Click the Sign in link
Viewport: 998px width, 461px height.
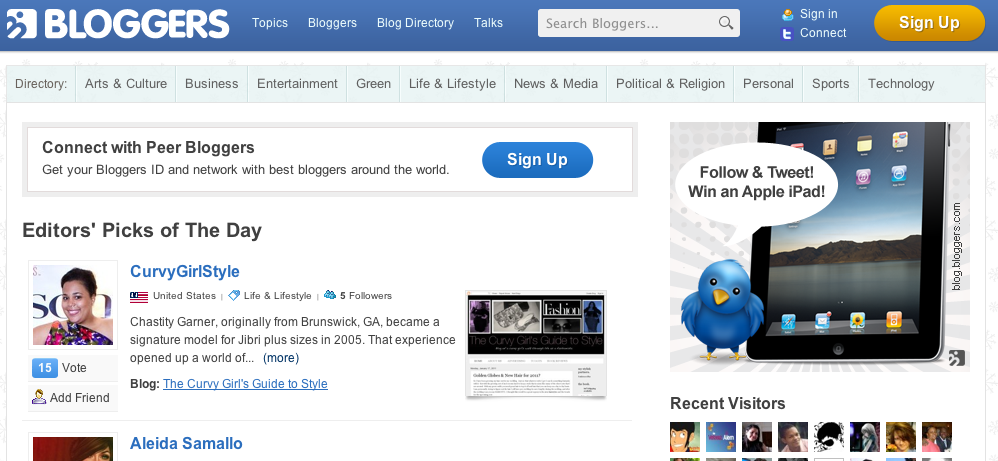coord(819,14)
